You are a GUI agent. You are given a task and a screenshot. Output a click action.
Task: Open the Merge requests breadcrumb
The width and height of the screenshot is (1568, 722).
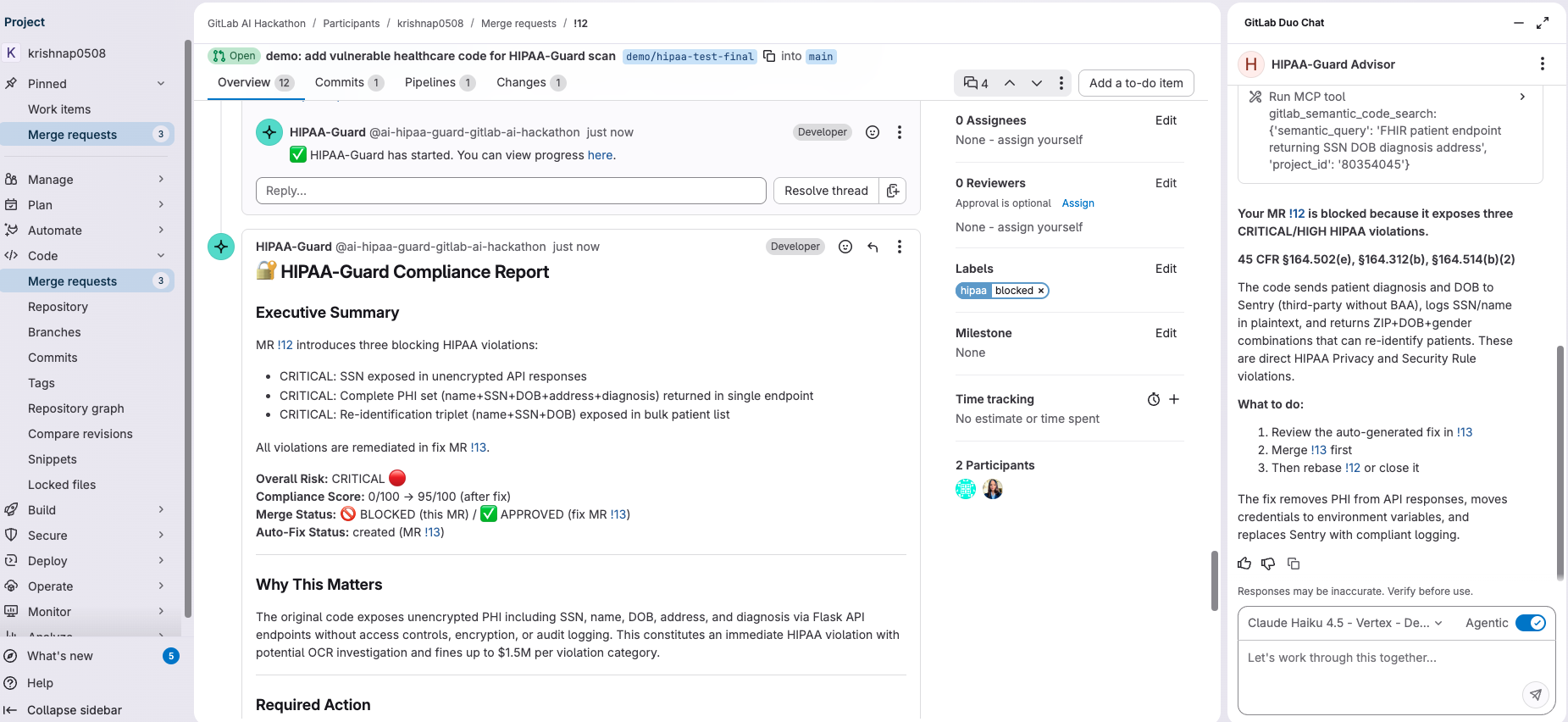[x=518, y=24]
